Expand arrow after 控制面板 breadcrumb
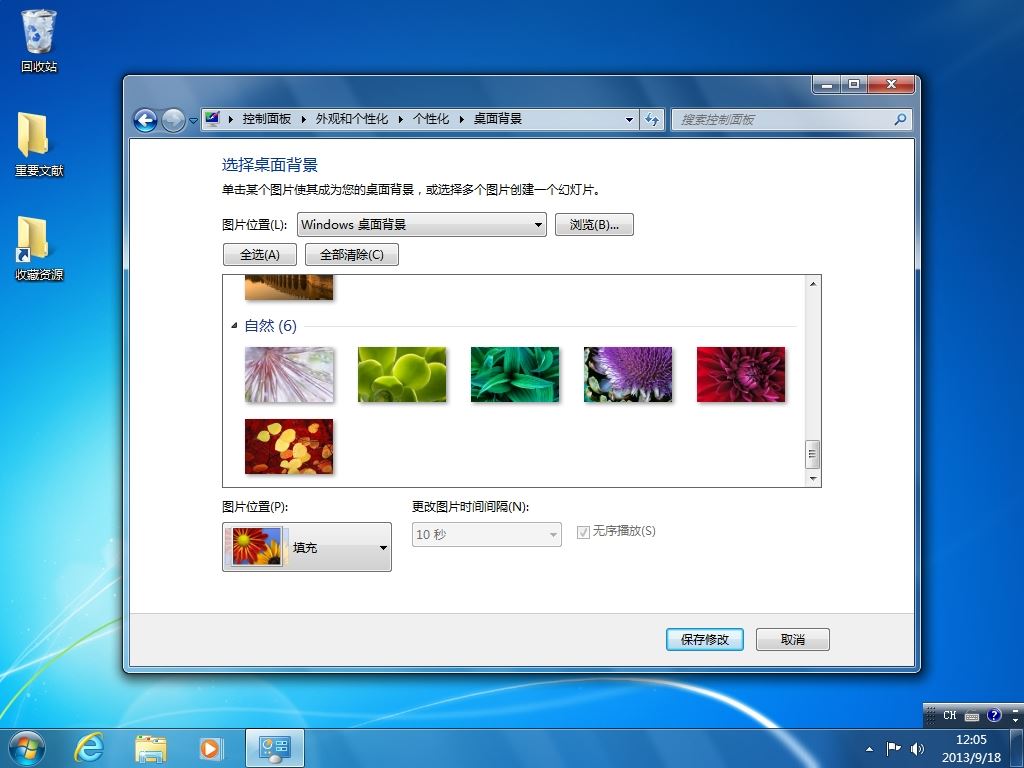 (x=304, y=119)
